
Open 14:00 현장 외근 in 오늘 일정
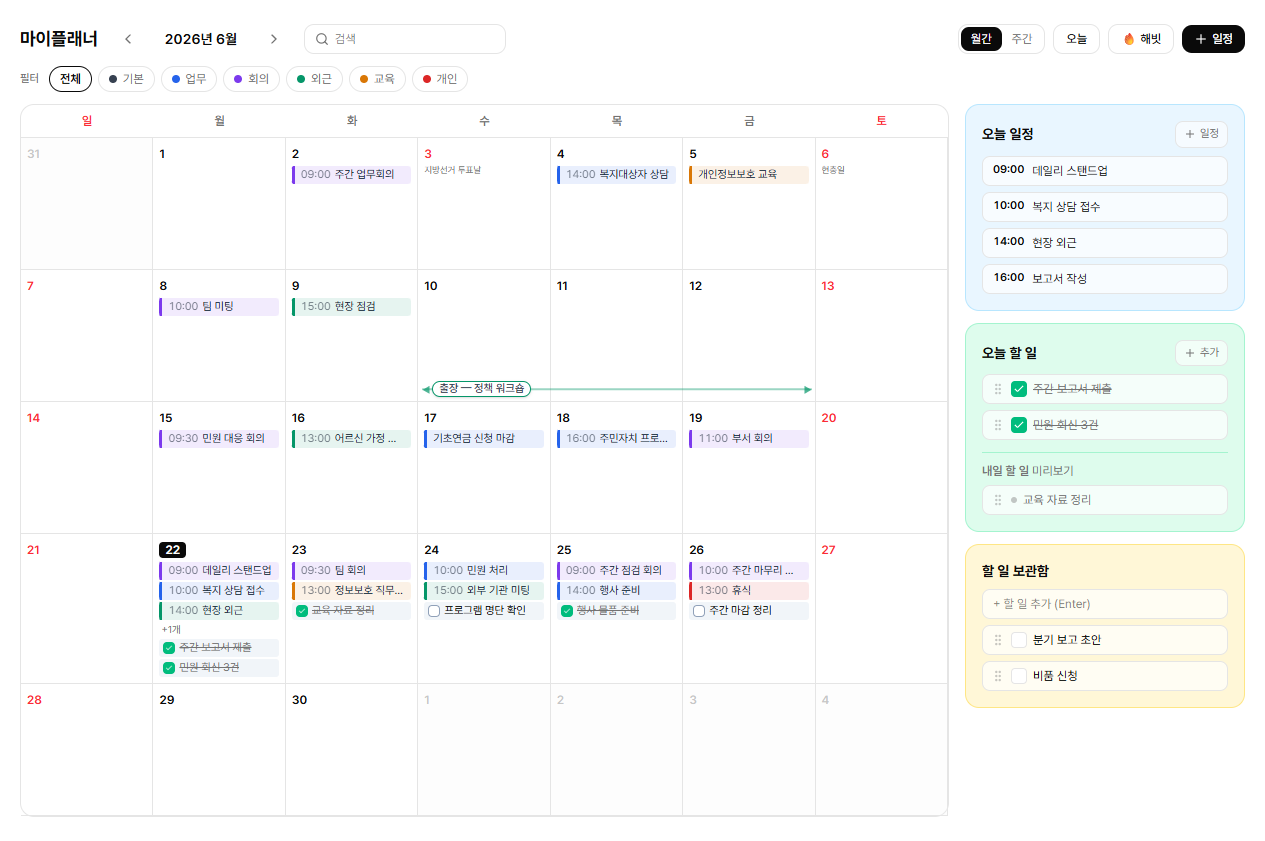click(x=1104, y=243)
